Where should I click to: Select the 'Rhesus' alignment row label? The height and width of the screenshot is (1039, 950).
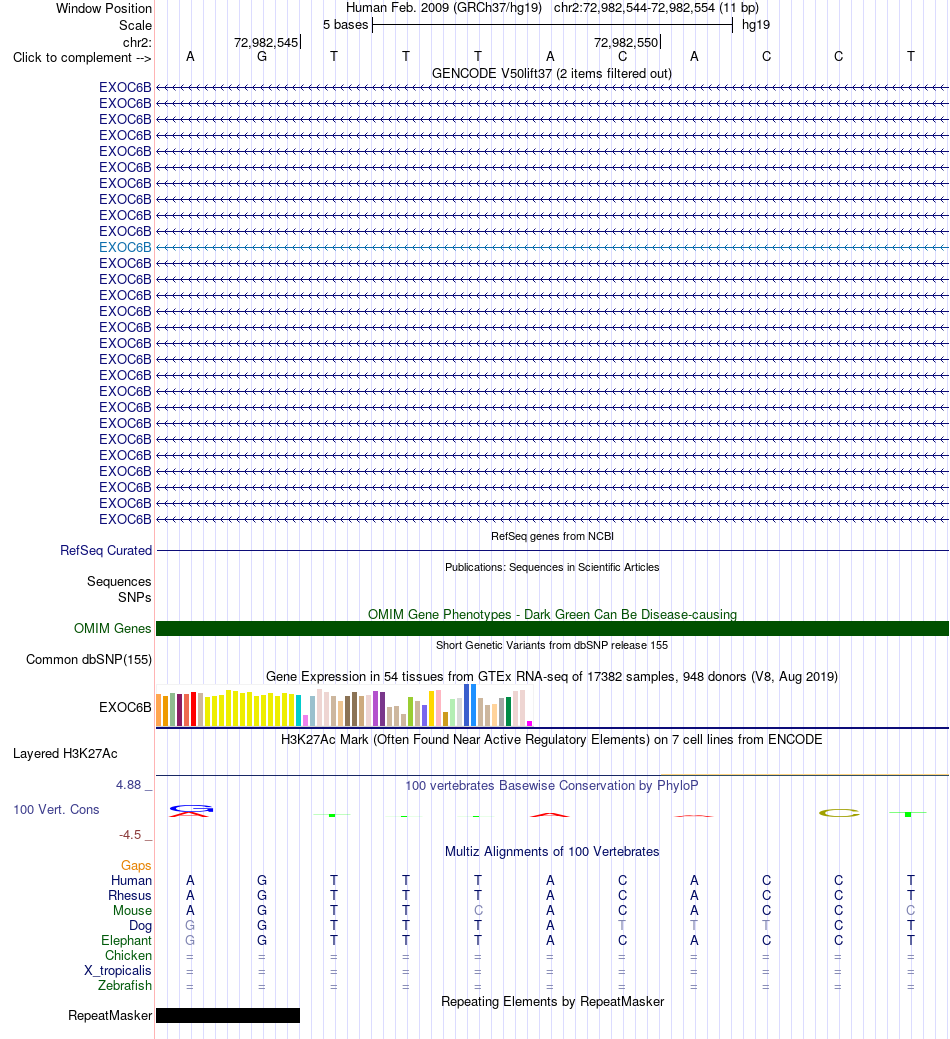[x=130, y=895]
